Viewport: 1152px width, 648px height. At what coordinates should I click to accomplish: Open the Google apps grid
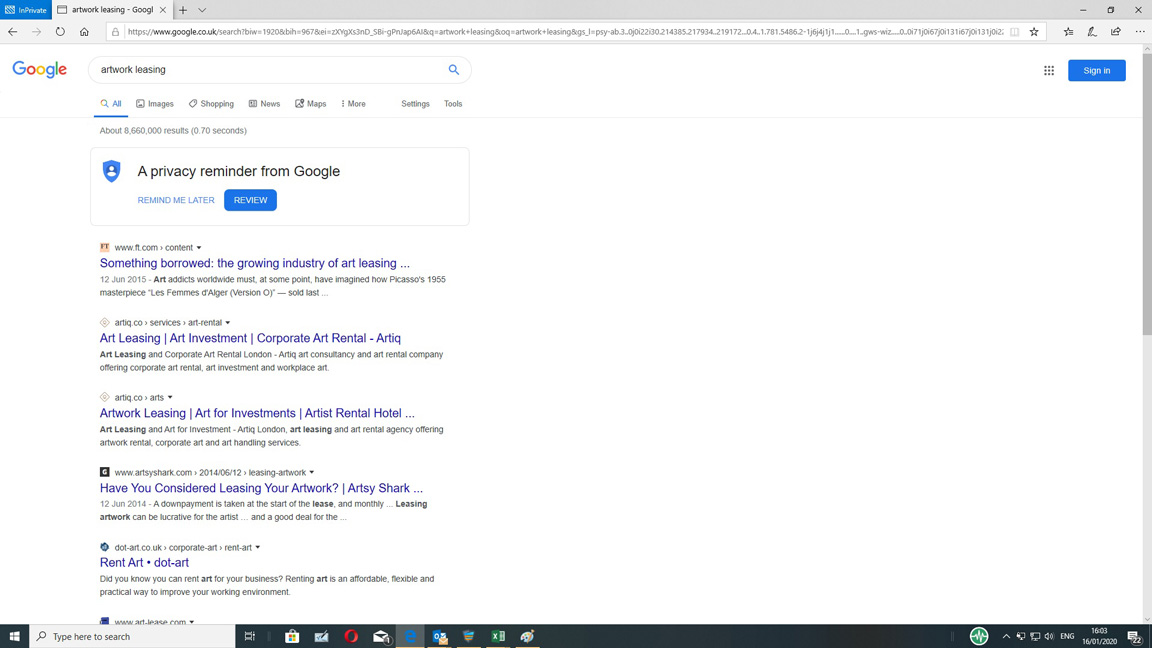point(1049,70)
